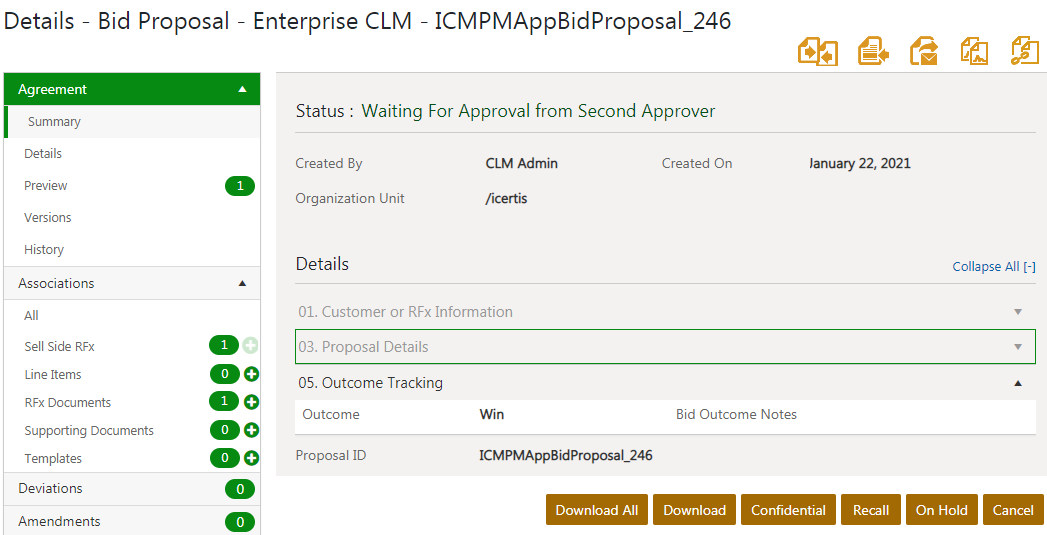
Task: Open the History item in sidebar
Action: click(44, 249)
